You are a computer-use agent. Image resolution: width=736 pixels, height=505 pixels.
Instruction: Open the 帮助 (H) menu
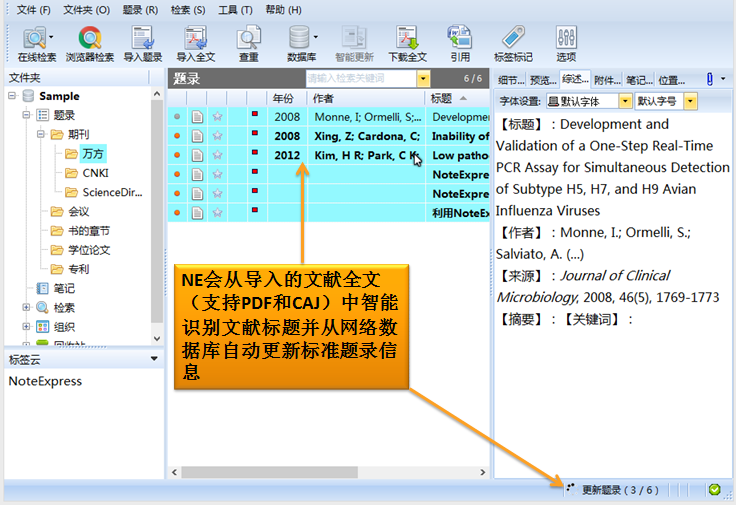coord(283,10)
